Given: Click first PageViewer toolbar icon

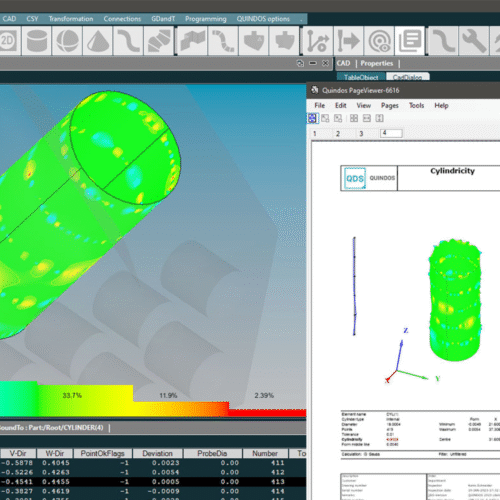Looking at the screenshot, I should click(313, 118).
